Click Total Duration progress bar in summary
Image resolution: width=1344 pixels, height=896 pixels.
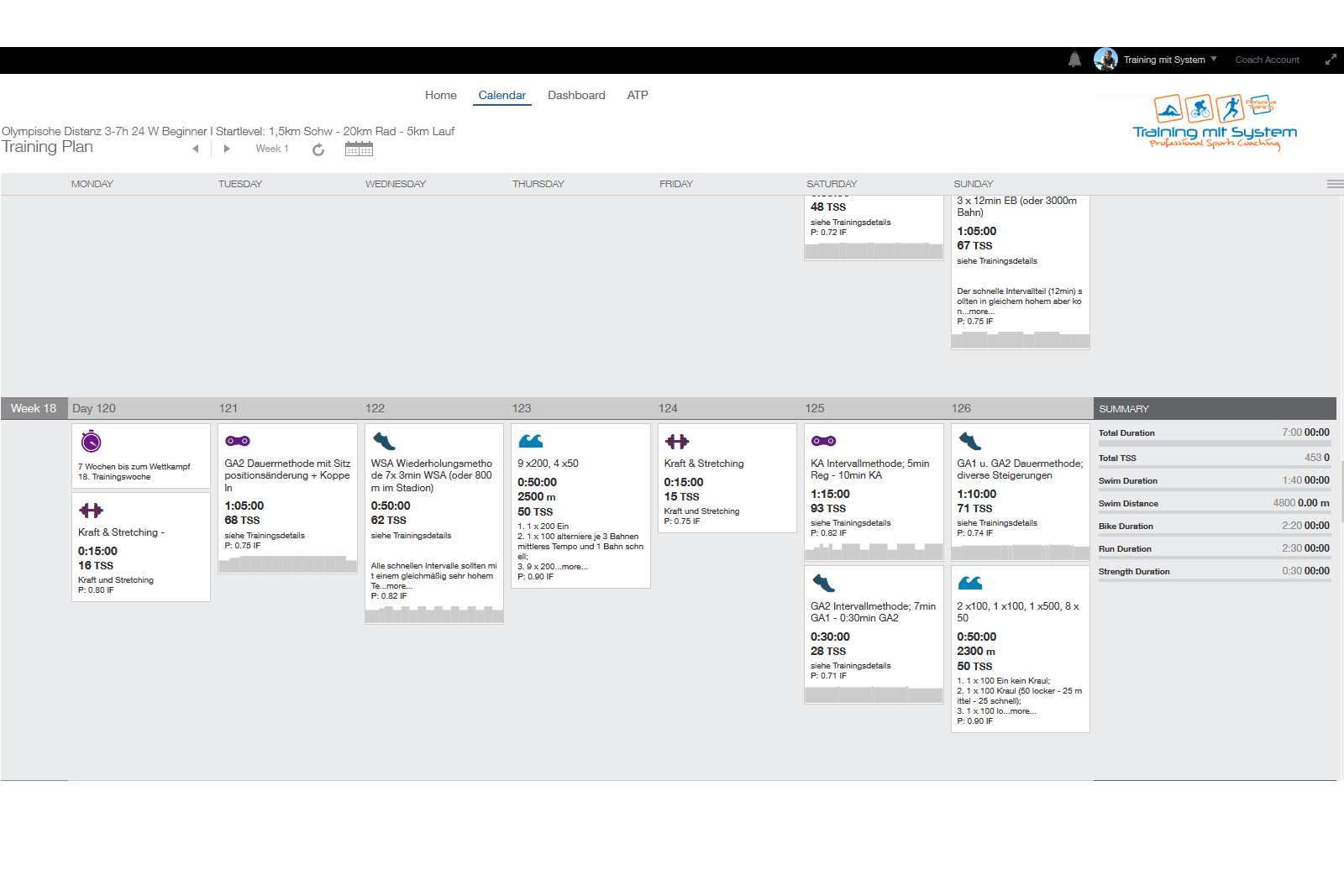coord(1215,443)
